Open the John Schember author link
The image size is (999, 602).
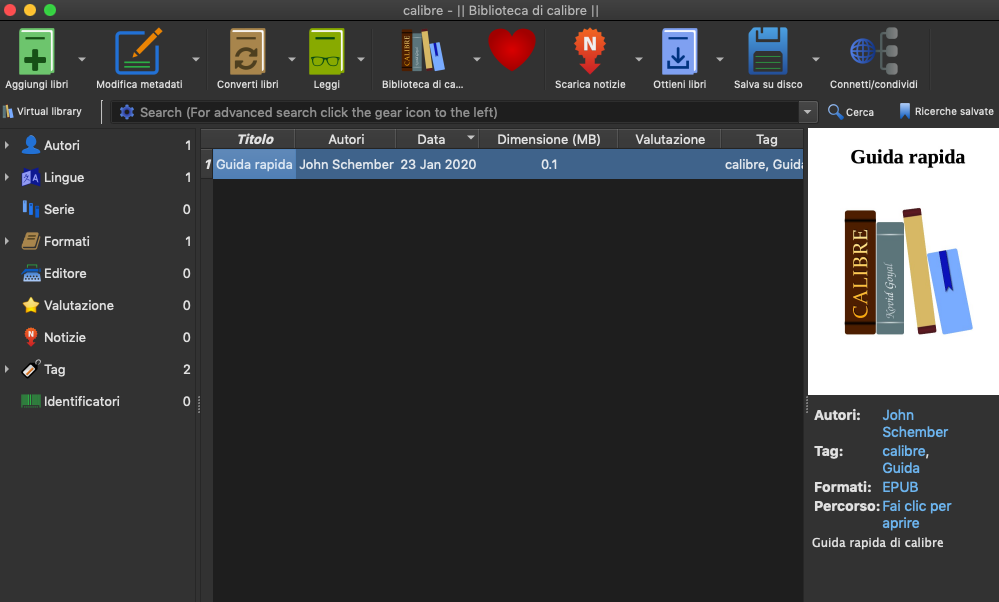(915, 423)
